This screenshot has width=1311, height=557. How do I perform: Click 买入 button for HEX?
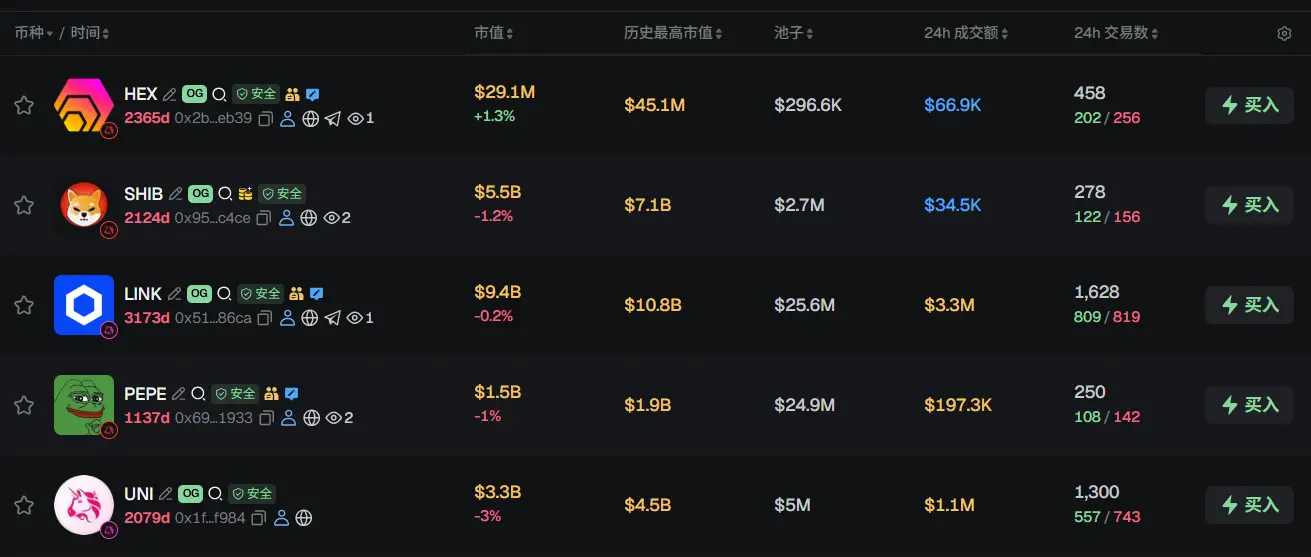click(x=1250, y=105)
